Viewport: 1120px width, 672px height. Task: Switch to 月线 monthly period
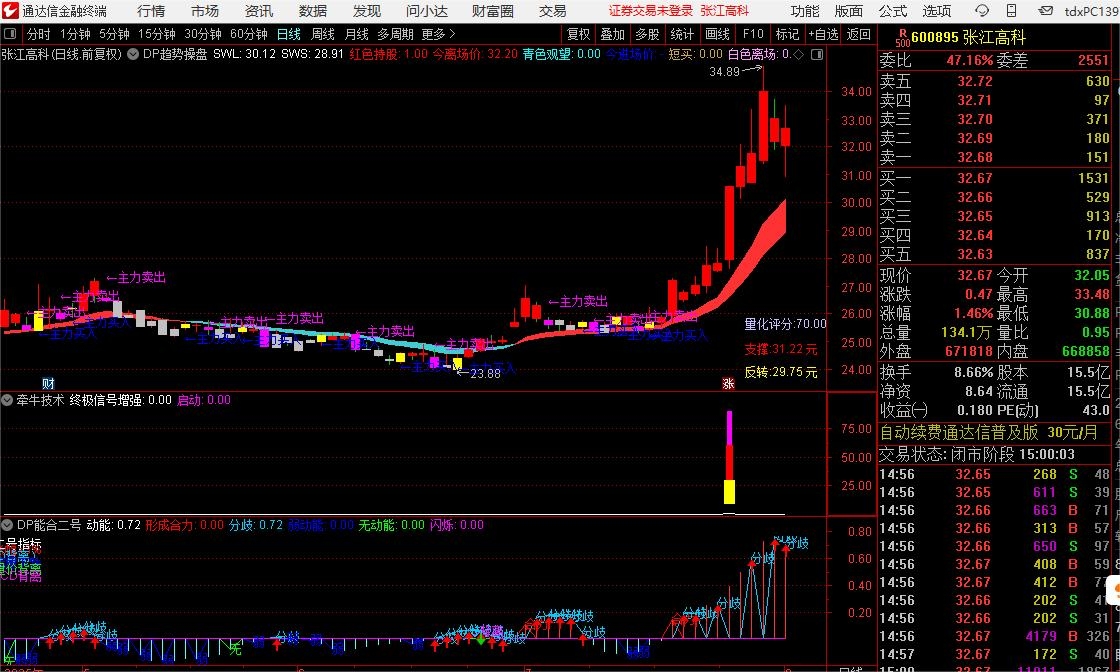click(356, 34)
